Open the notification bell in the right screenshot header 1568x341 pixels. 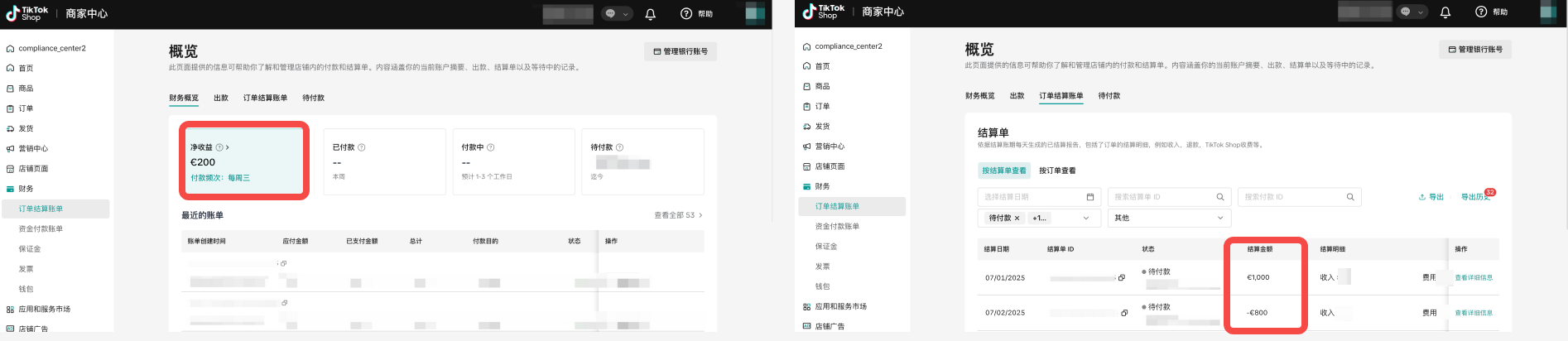coord(1445,12)
